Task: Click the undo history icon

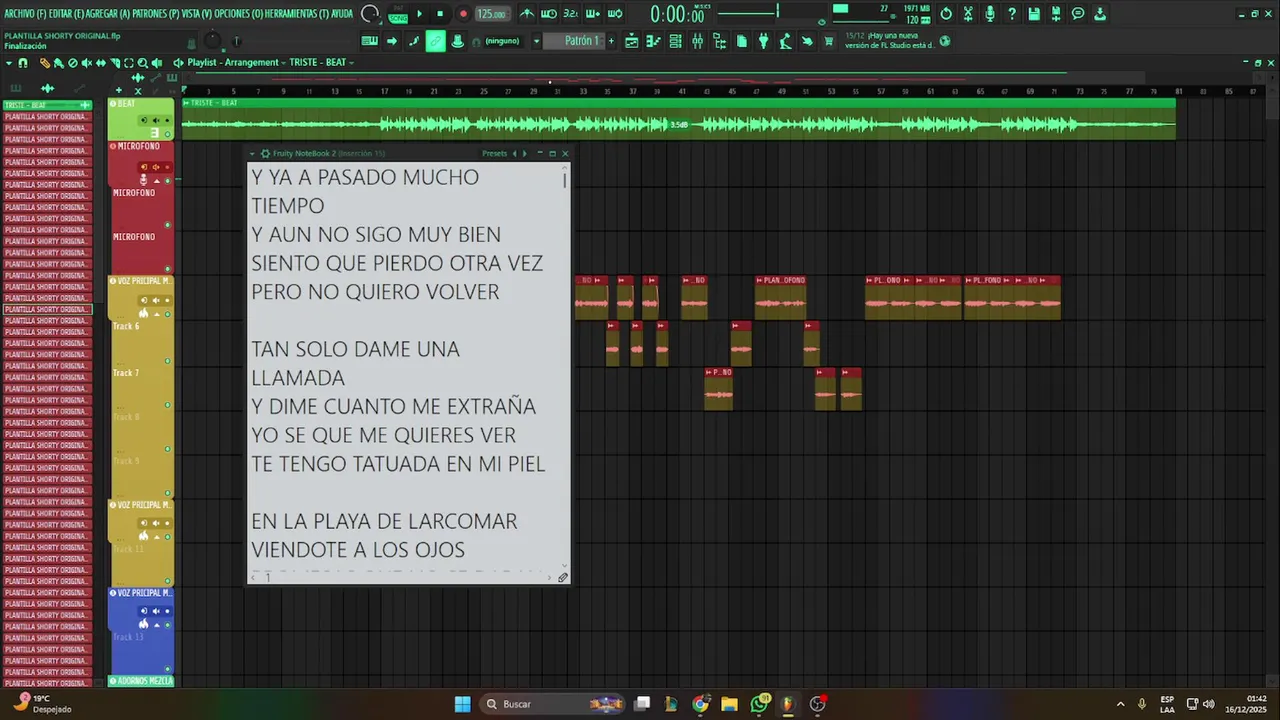Action: [x=946, y=14]
